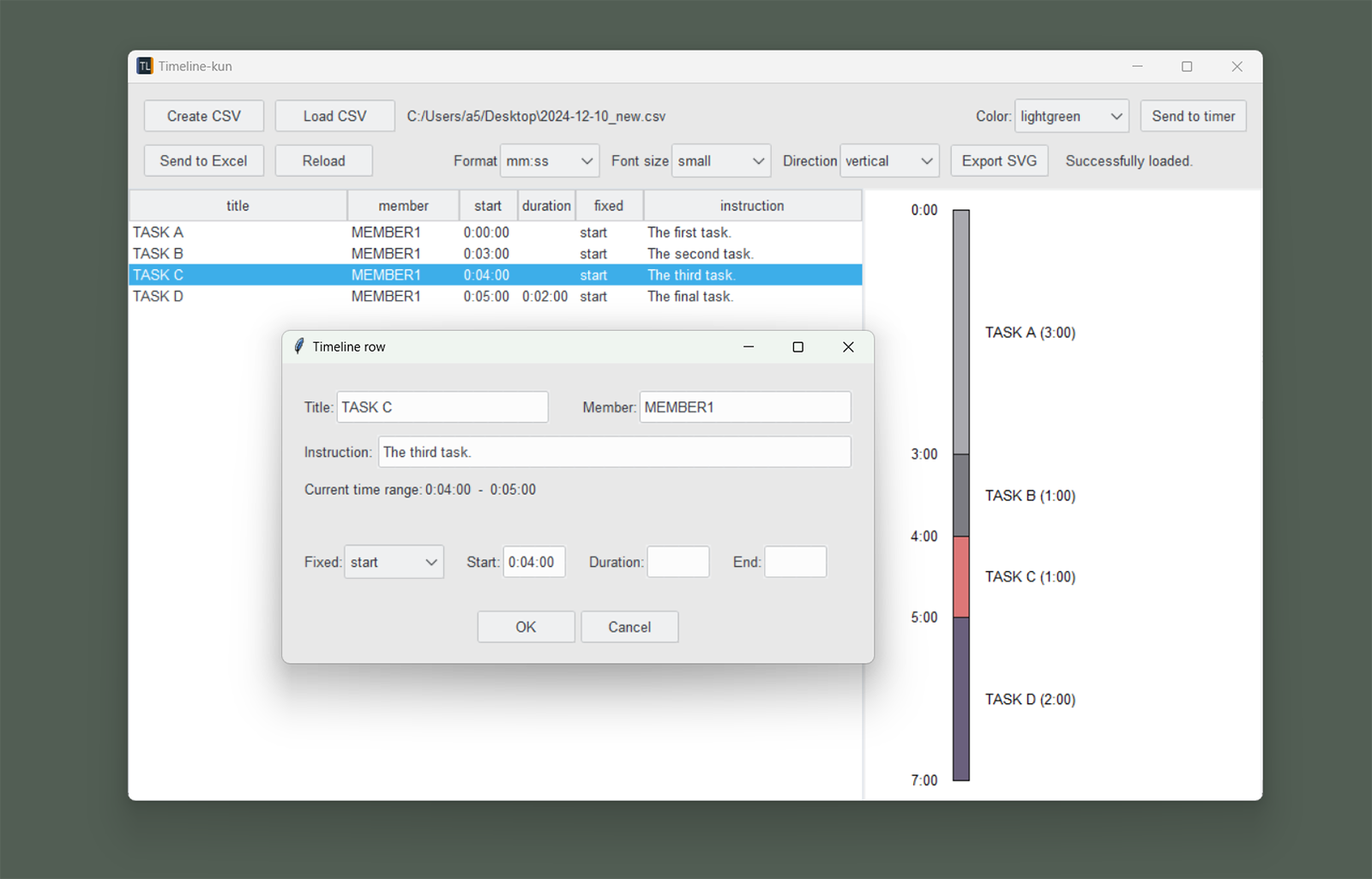
Task: Click the purple TASK D timeline bar
Action: coord(961,699)
